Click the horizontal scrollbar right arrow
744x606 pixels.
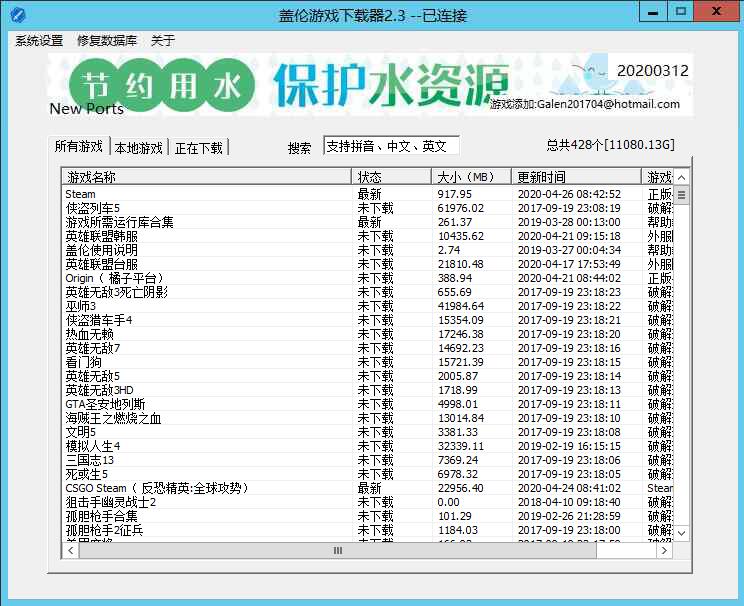click(664, 550)
